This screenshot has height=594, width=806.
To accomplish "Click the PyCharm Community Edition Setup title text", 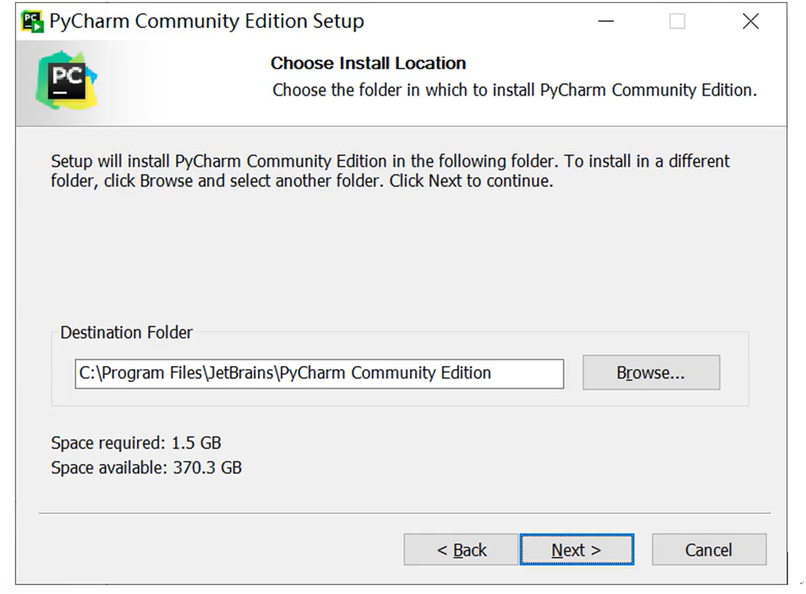I will pos(207,22).
